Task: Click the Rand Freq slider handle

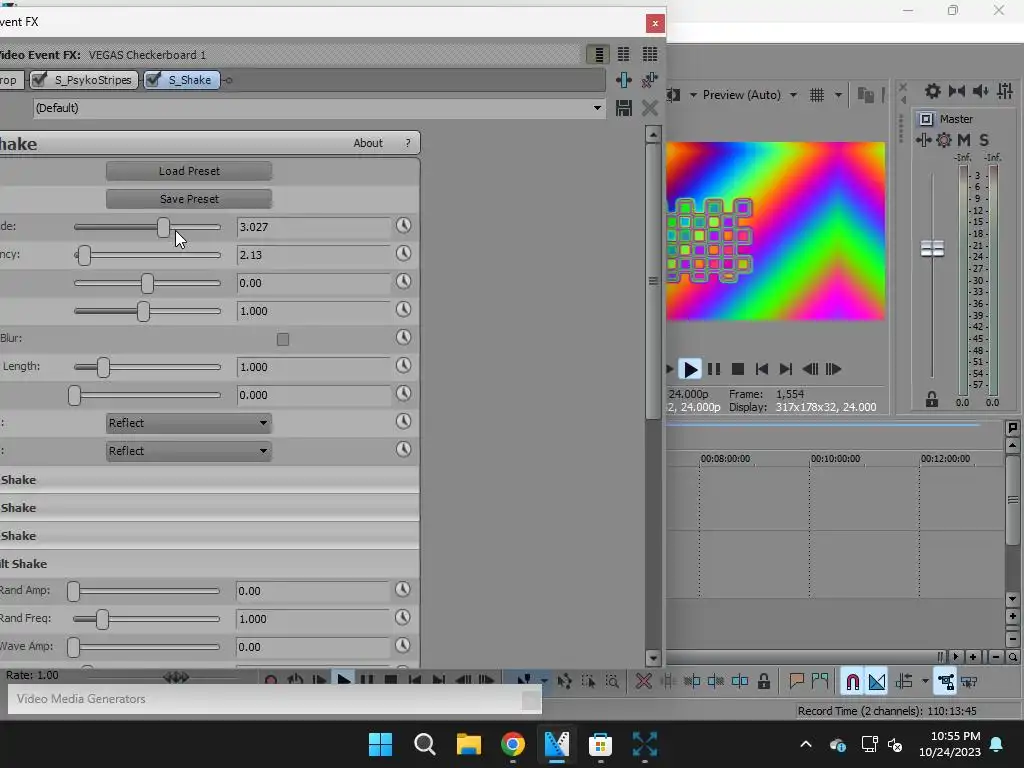Action: tap(102, 619)
